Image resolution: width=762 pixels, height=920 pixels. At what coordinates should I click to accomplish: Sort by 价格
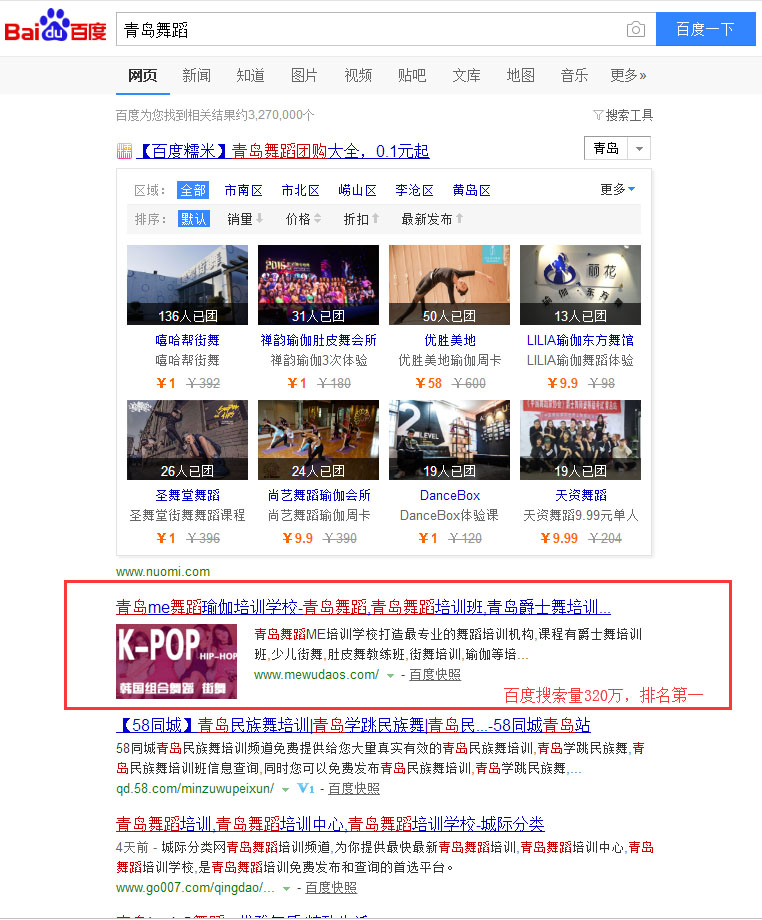click(x=303, y=219)
